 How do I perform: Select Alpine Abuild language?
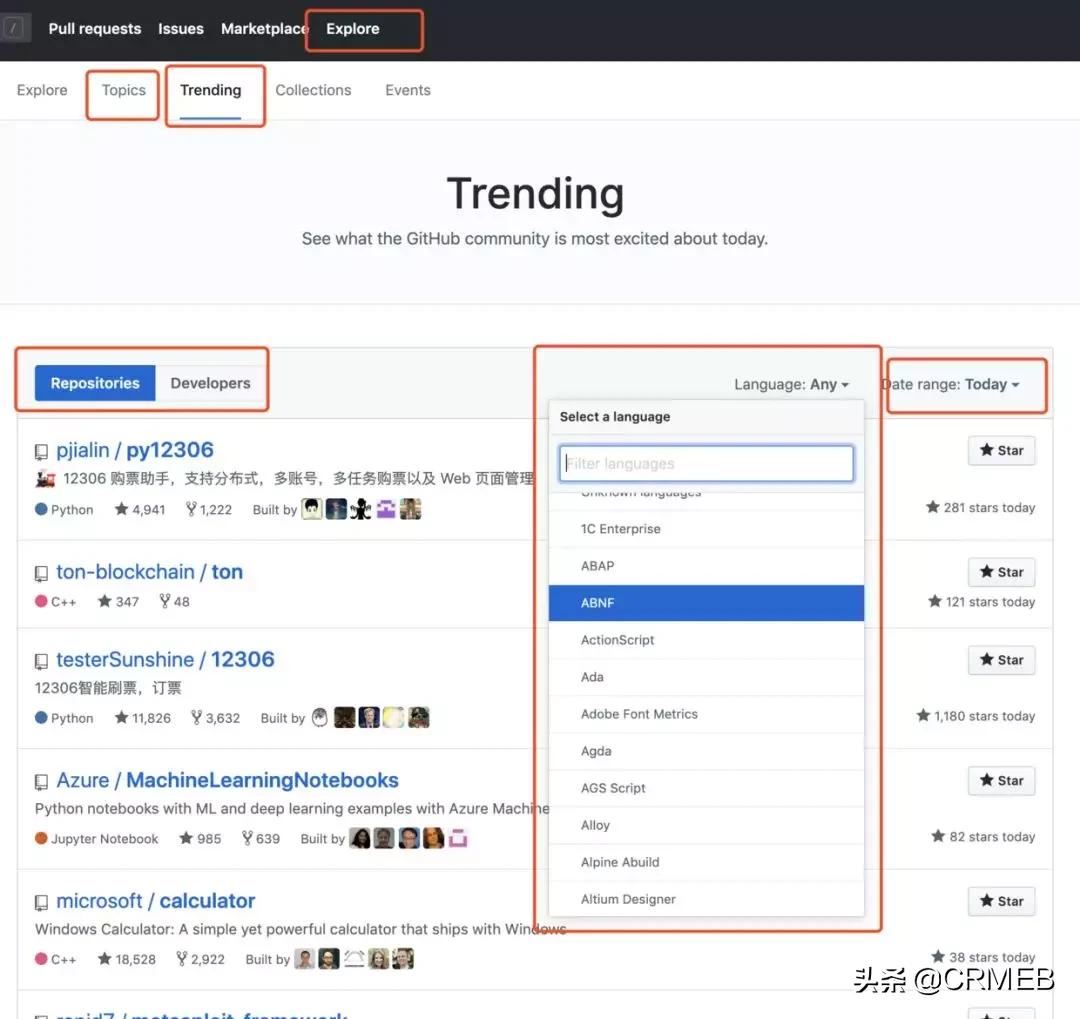coord(706,863)
